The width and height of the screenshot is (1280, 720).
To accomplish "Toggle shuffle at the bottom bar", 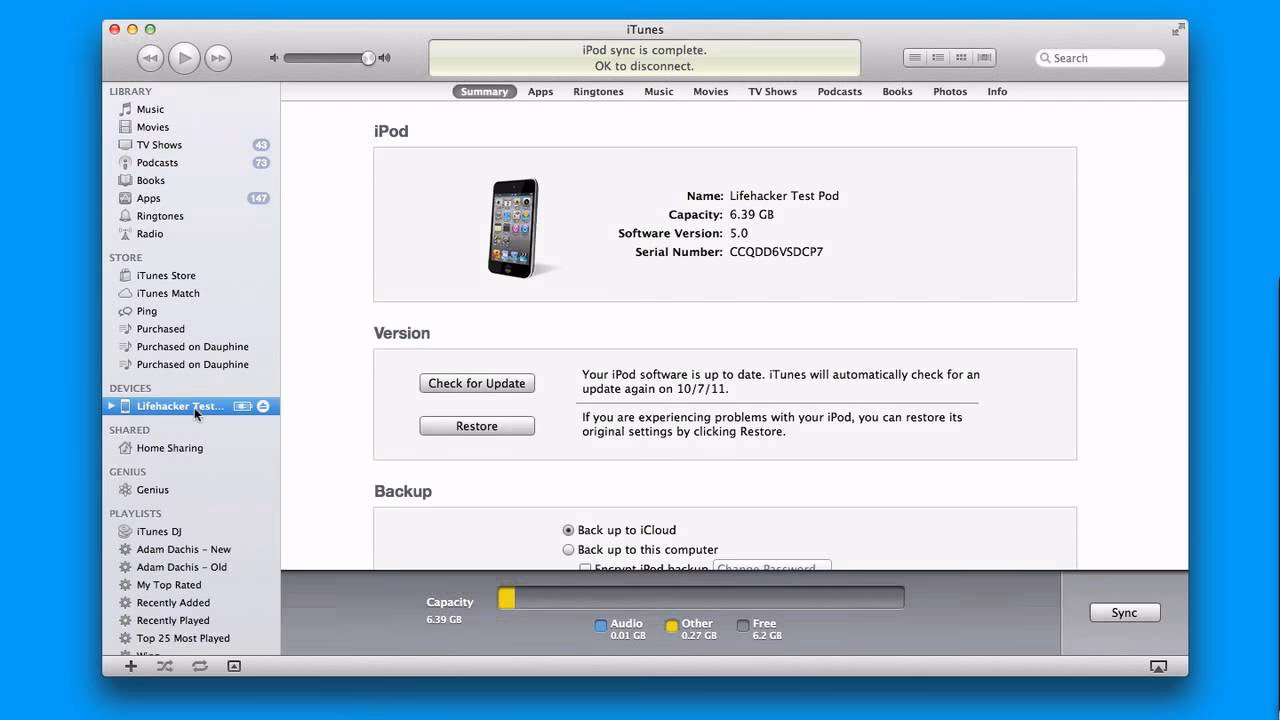I will [x=165, y=666].
